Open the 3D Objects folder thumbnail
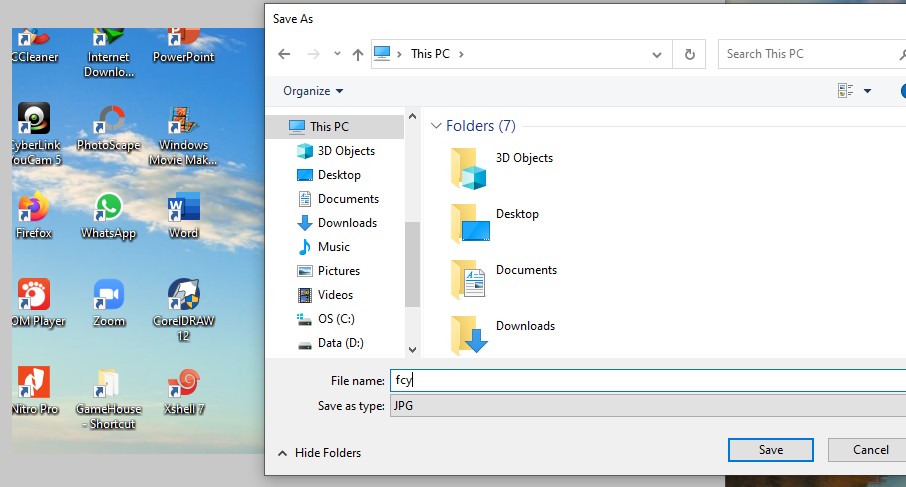Viewport: 906px width, 487px height. point(468,168)
